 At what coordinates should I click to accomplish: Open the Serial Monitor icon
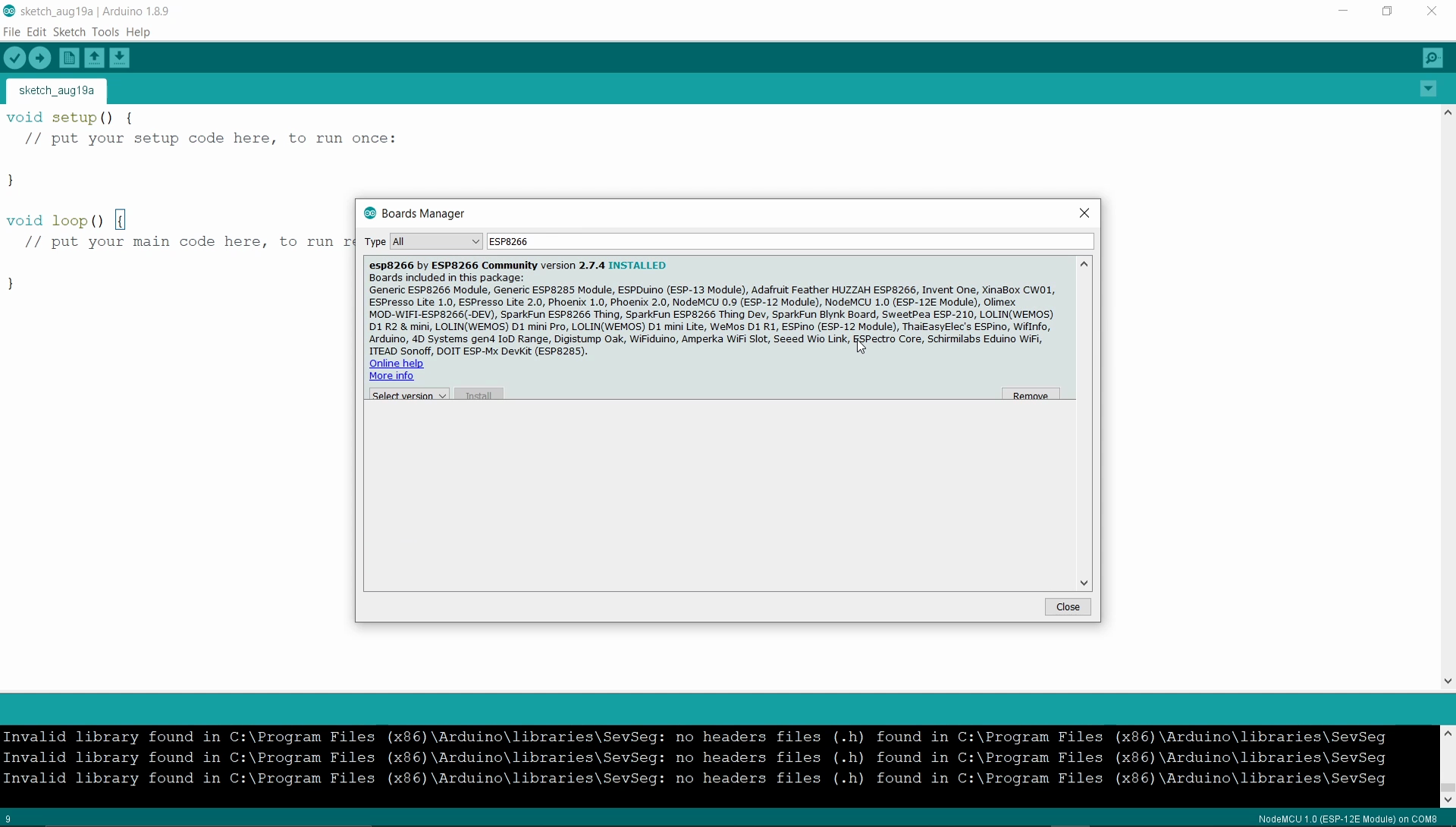pyautogui.click(x=1432, y=58)
